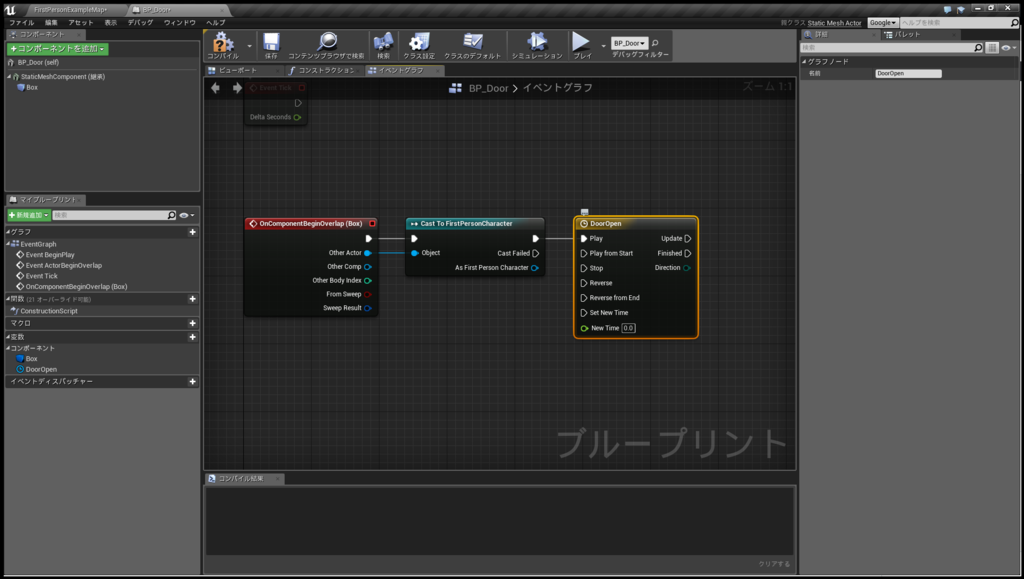
Task: Open Play options dropdown arrow
Action: click(603, 46)
